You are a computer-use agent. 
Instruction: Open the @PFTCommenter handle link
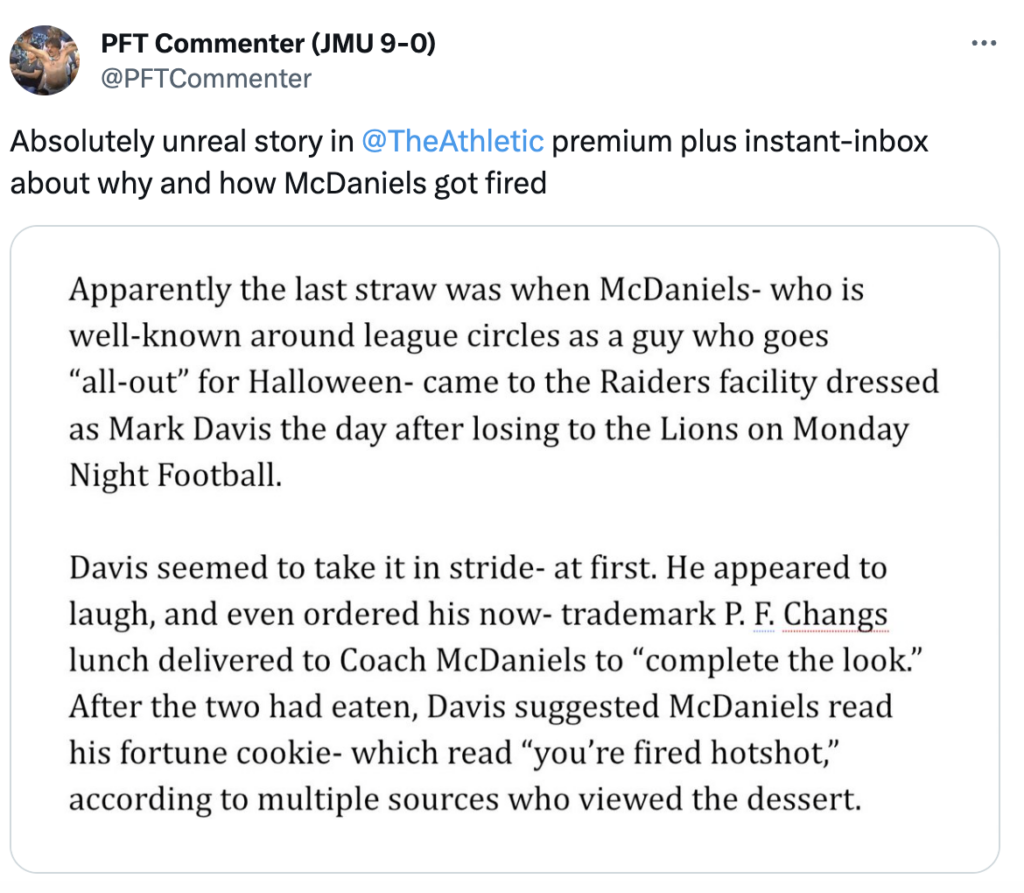pos(206,78)
